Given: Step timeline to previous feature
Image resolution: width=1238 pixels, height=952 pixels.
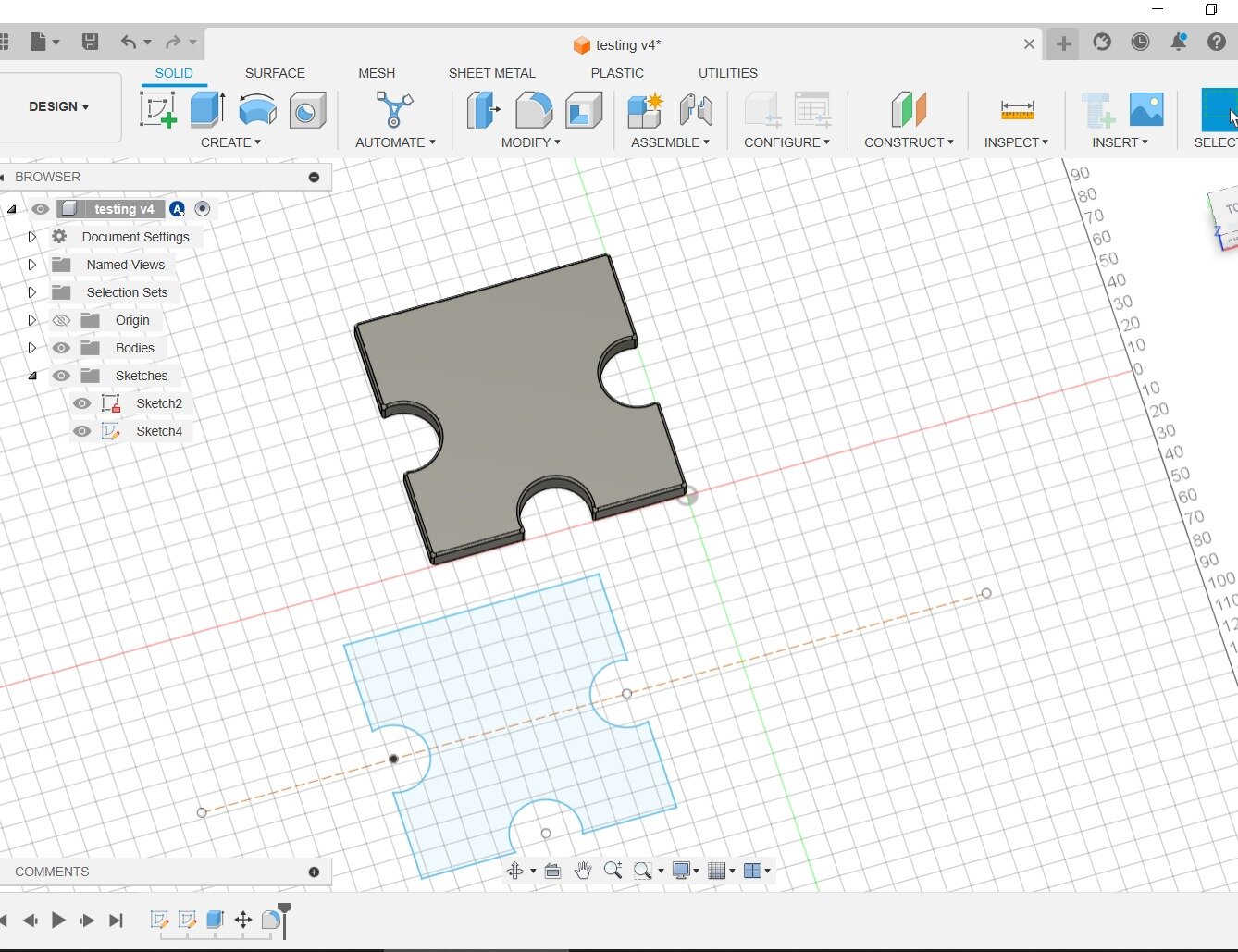Looking at the screenshot, I should pos(30,920).
